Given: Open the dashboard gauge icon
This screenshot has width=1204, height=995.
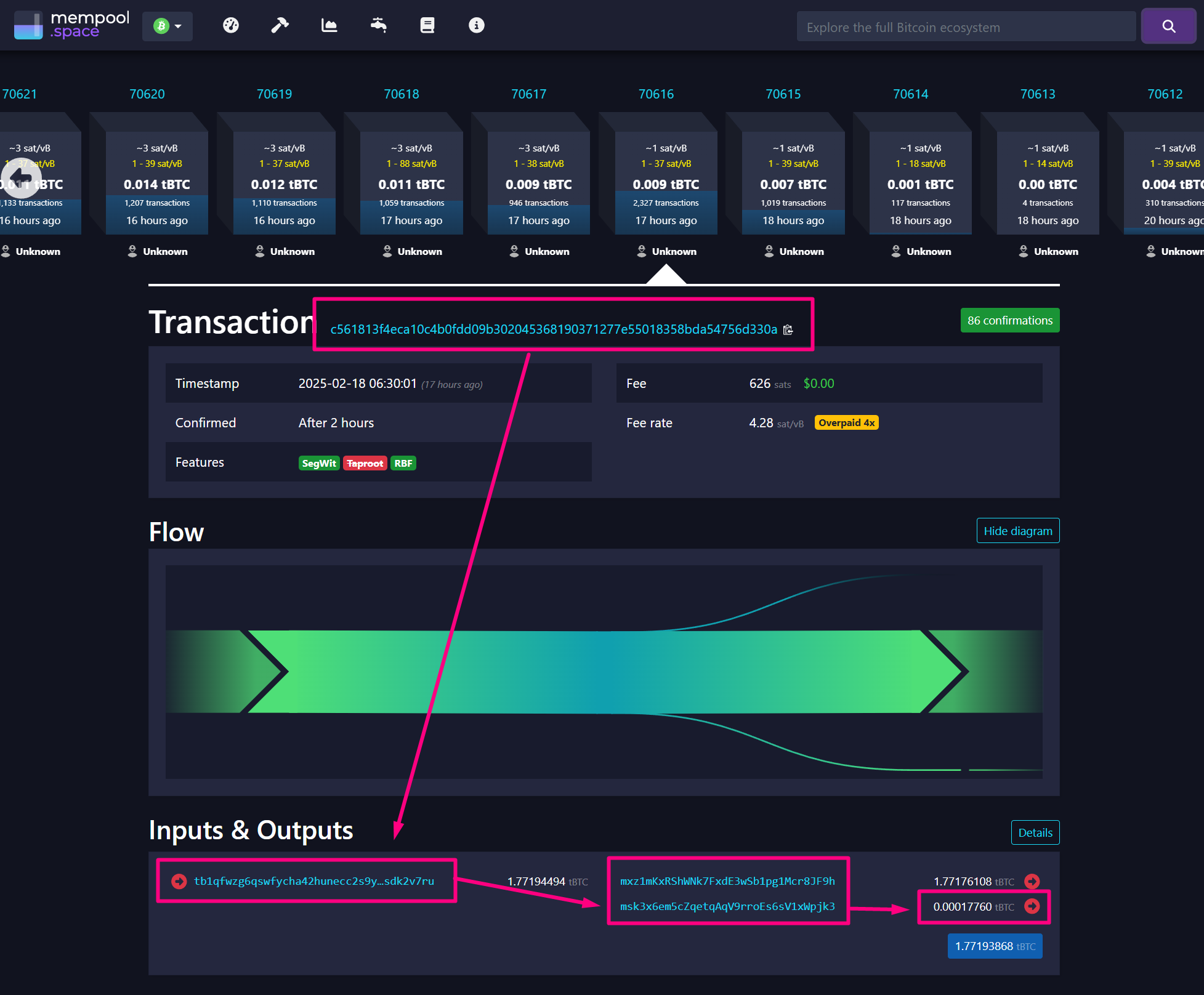Looking at the screenshot, I should coord(231,25).
